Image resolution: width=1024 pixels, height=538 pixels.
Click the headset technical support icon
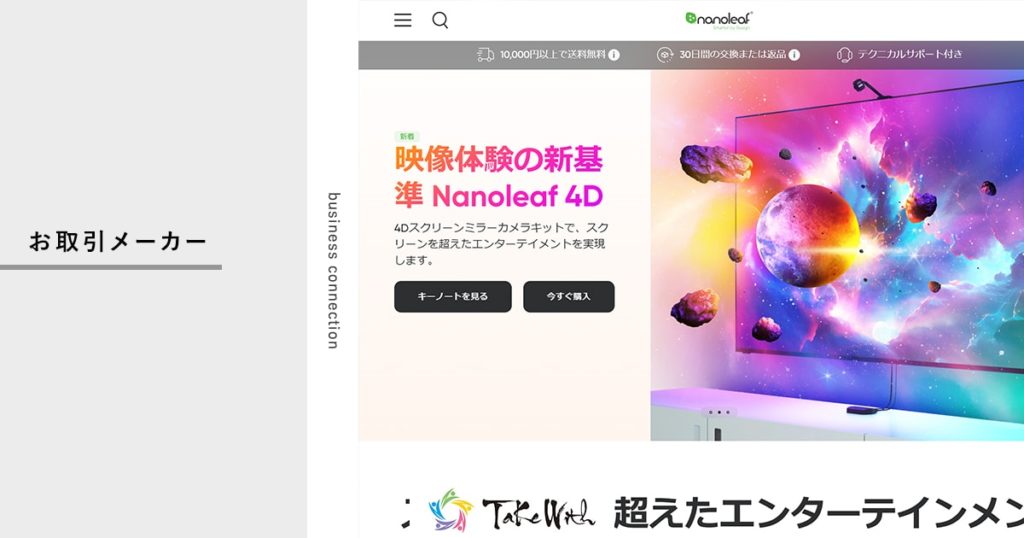[844, 55]
